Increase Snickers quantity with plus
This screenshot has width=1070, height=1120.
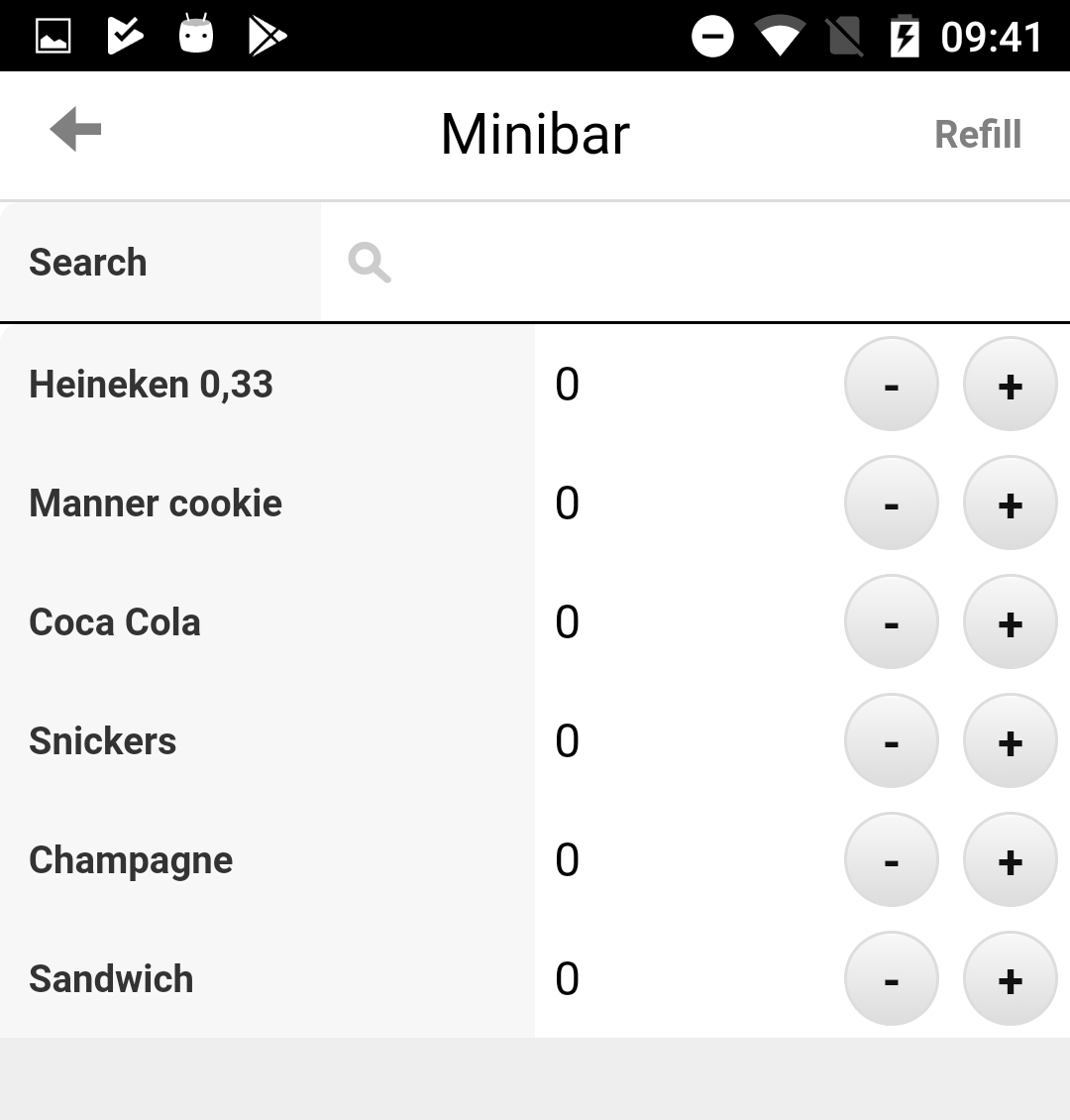click(x=1010, y=740)
